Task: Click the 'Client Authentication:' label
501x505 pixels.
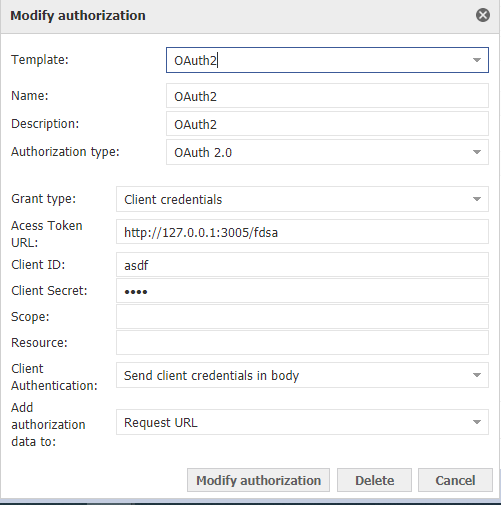Action: click(x=54, y=377)
